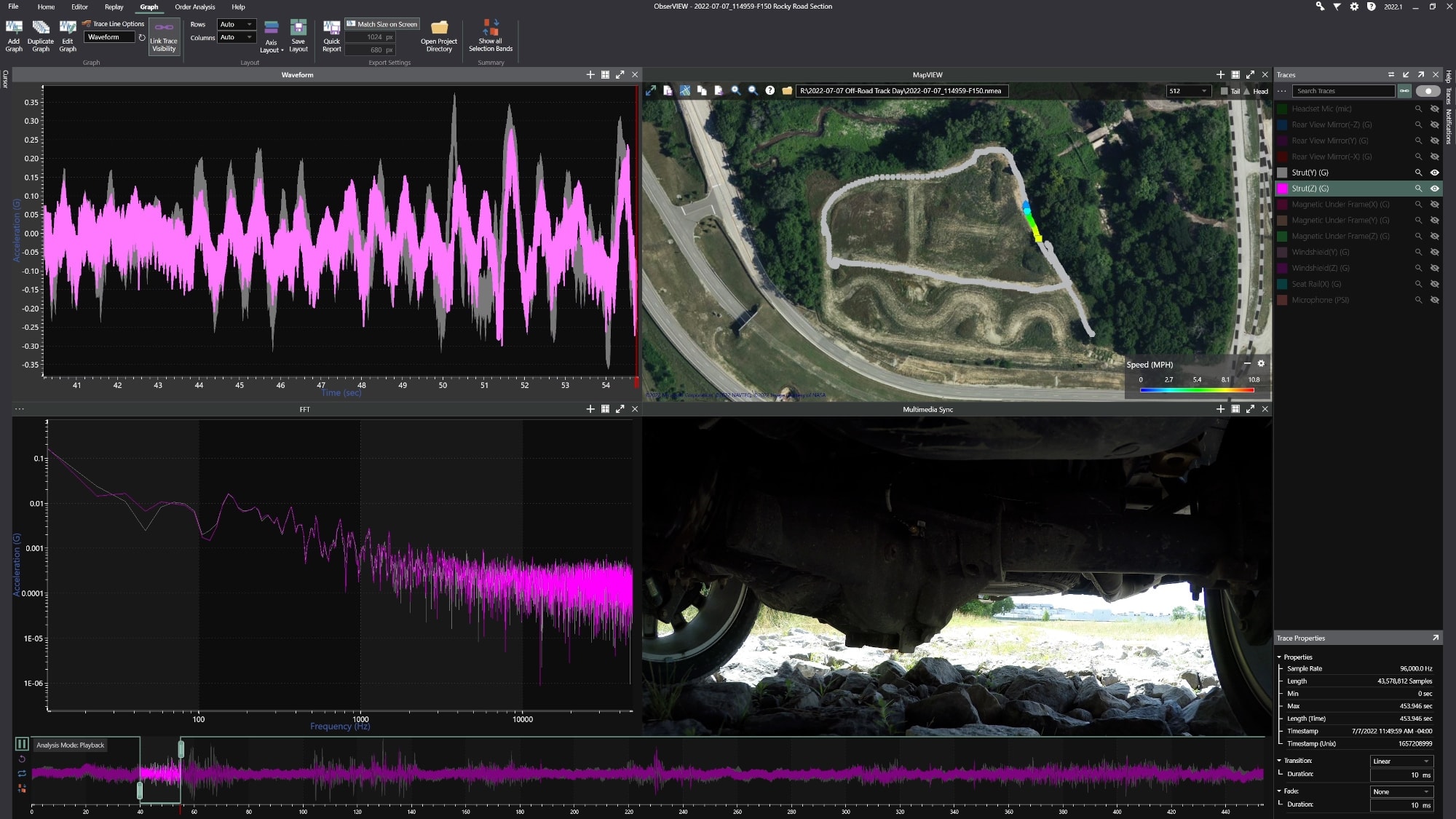Change the Transition Linear dropdown

point(1401,761)
